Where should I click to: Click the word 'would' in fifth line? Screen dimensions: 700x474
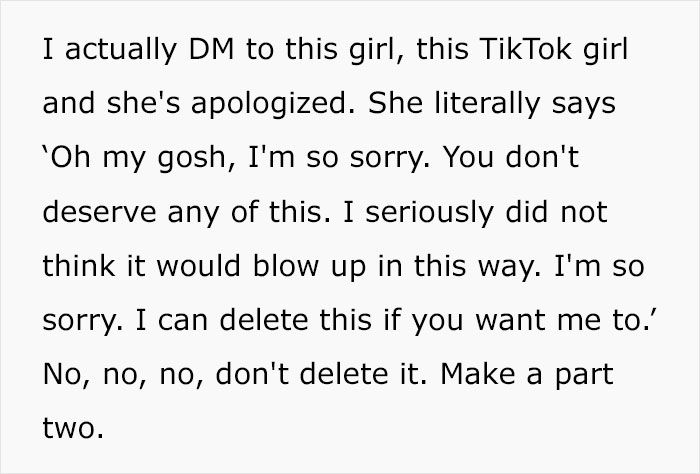point(199,265)
